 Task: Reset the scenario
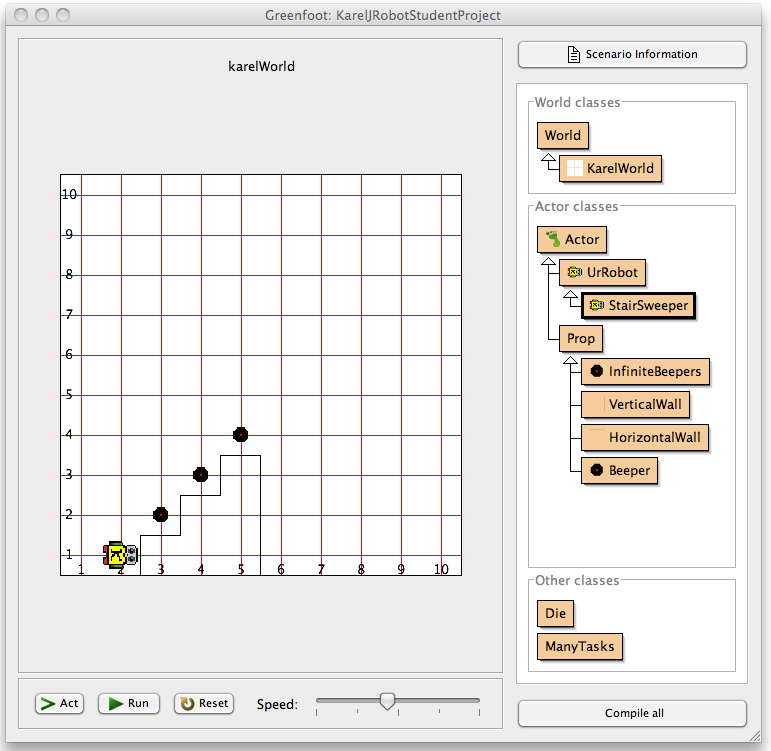pyautogui.click(x=204, y=703)
